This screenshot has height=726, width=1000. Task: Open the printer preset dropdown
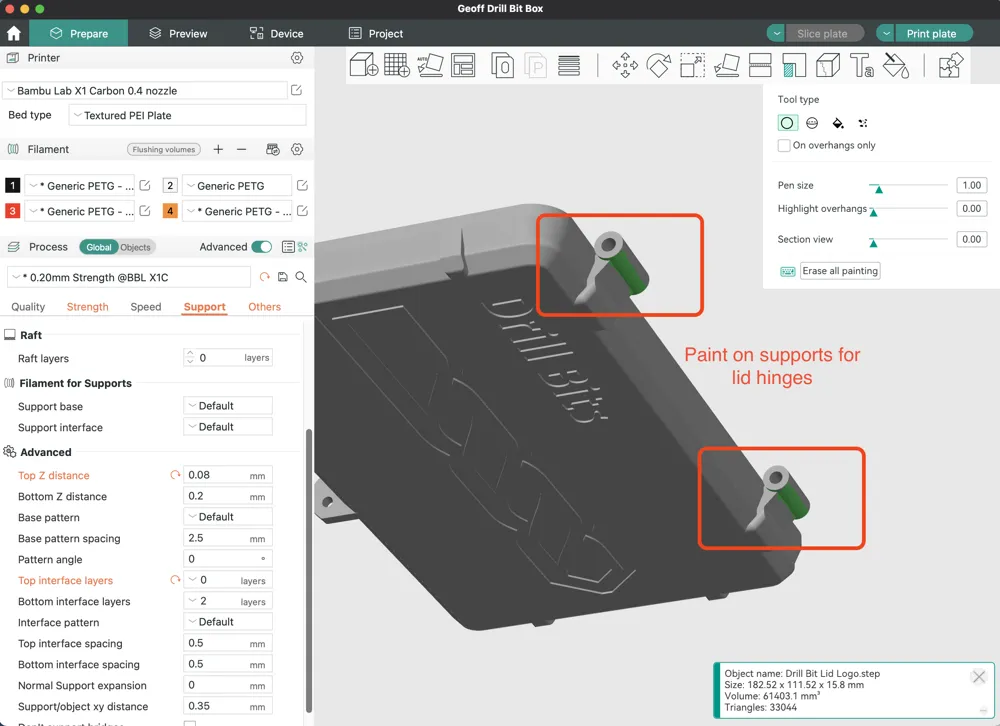145,91
